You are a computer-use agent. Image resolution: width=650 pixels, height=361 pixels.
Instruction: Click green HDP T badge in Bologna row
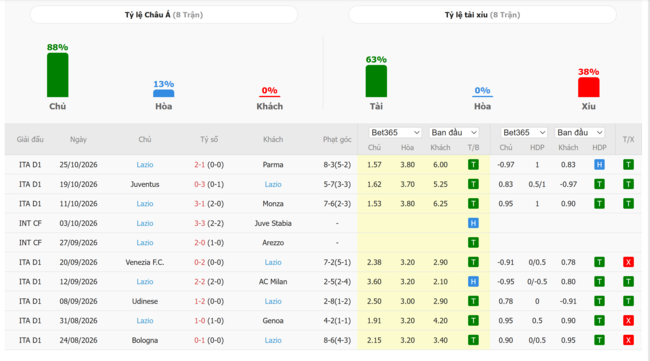[x=599, y=340]
